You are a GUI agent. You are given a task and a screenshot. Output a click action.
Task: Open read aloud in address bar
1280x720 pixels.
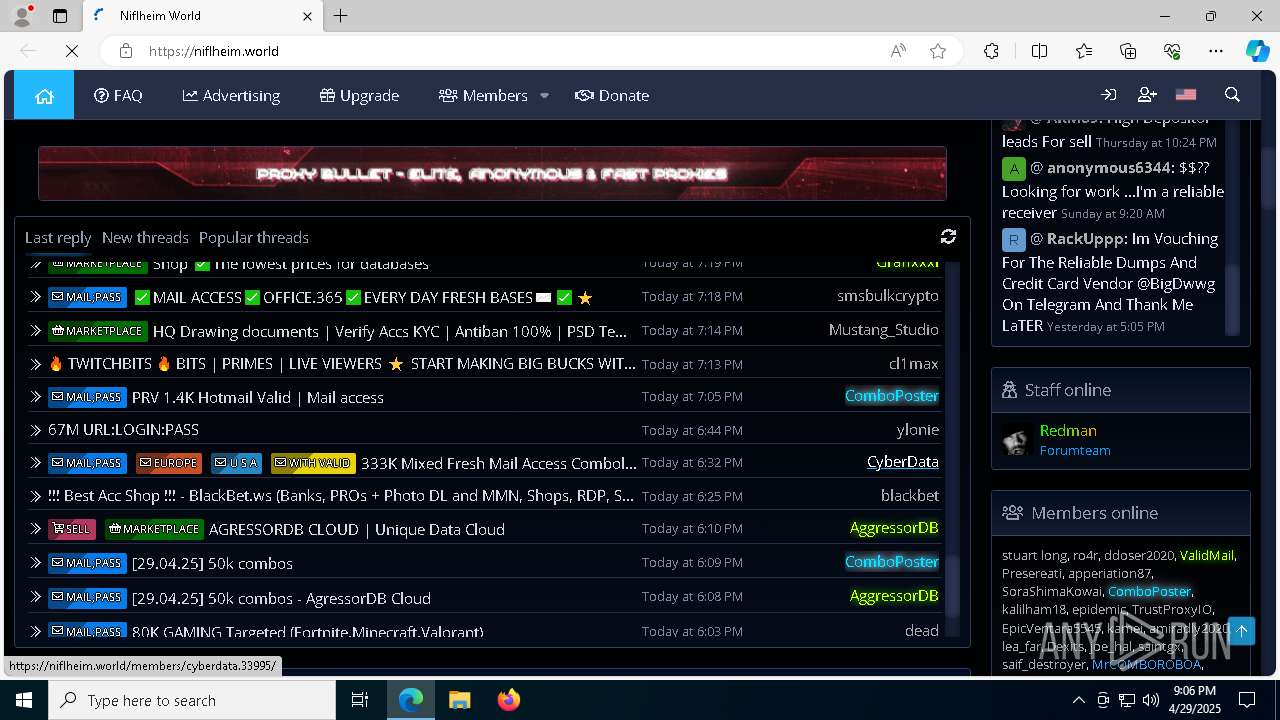[x=898, y=51]
